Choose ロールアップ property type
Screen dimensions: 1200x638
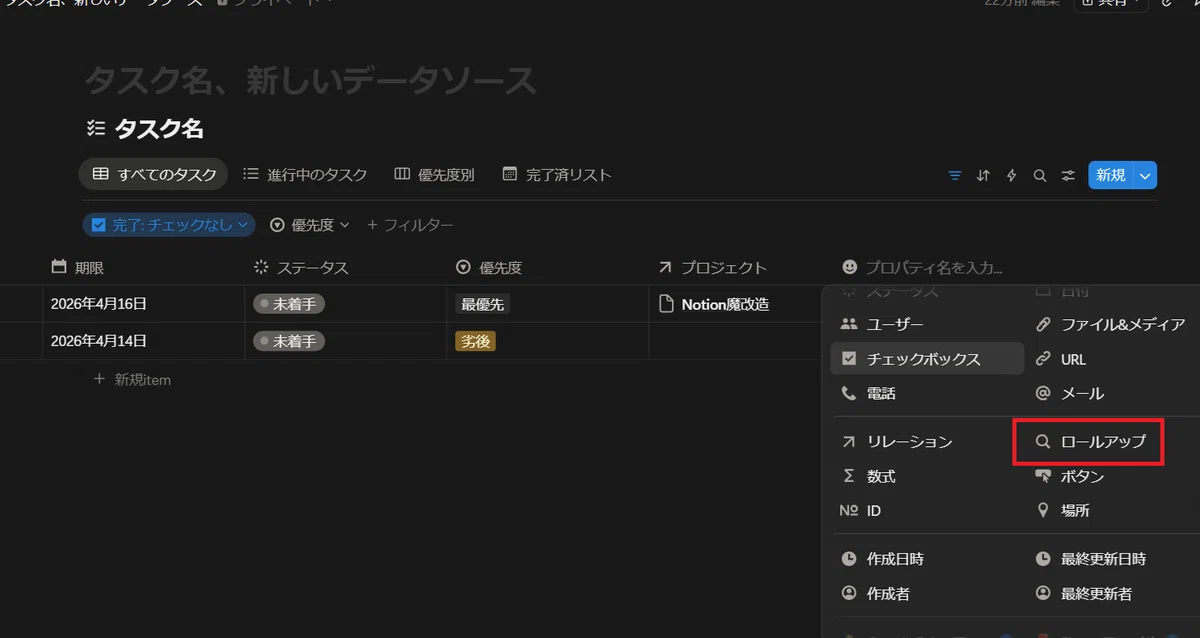(1113, 441)
